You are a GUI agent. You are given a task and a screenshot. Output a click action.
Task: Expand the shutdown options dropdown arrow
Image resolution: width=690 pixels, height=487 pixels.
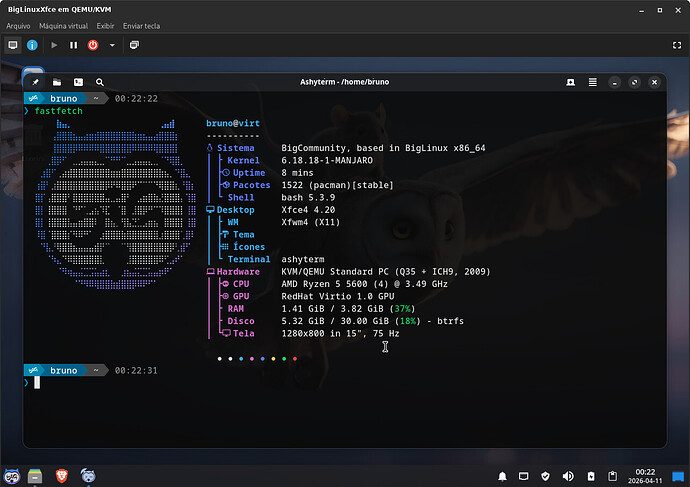112,45
